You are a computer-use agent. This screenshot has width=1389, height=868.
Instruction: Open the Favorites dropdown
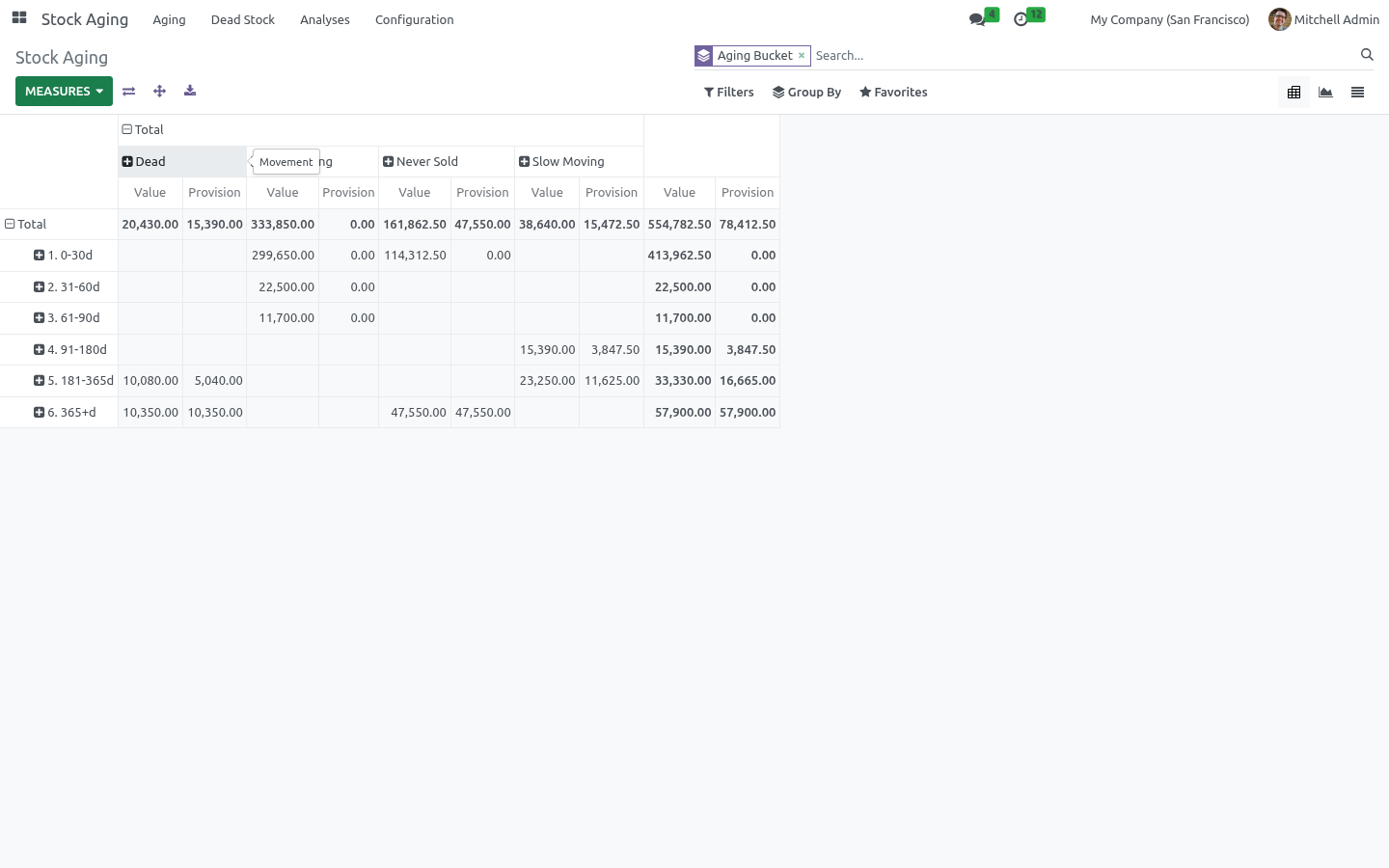pyautogui.click(x=893, y=93)
